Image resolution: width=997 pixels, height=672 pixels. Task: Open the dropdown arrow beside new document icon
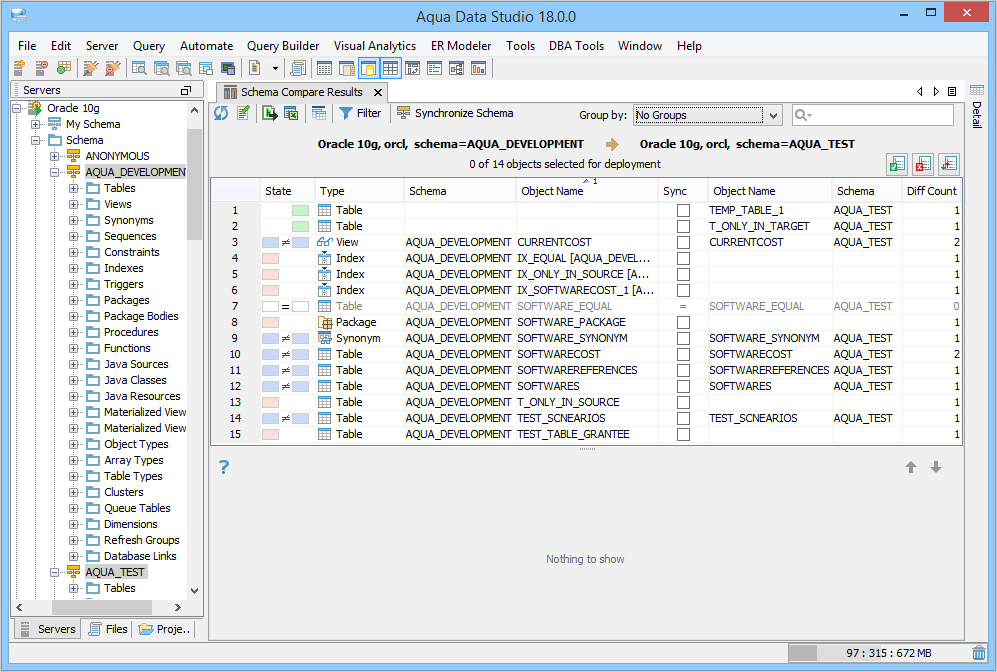tap(275, 68)
